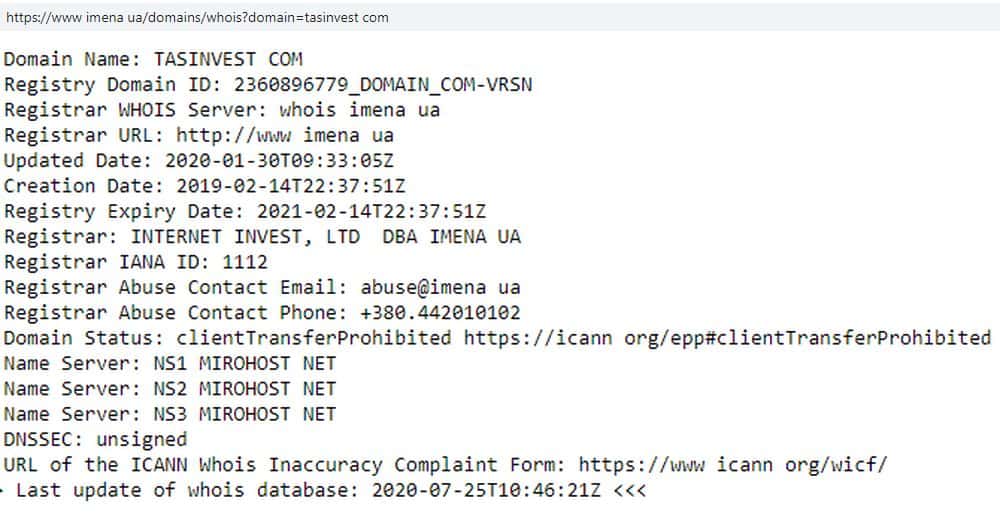Click the DNSSEC unsigned line
The height and width of the screenshot is (513, 1000).
pyautogui.click(x=95, y=439)
